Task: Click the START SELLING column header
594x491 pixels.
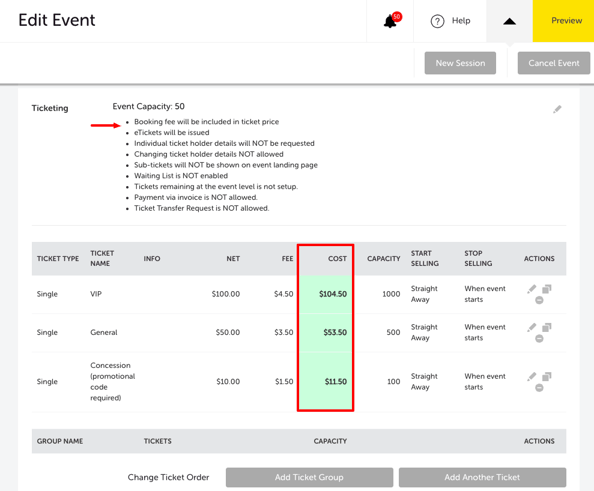Action: [x=425, y=258]
